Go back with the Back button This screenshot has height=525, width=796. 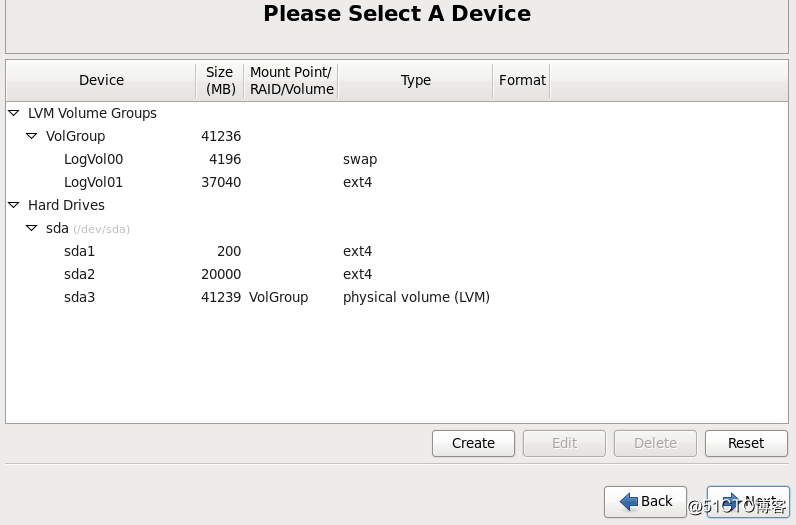coord(645,502)
